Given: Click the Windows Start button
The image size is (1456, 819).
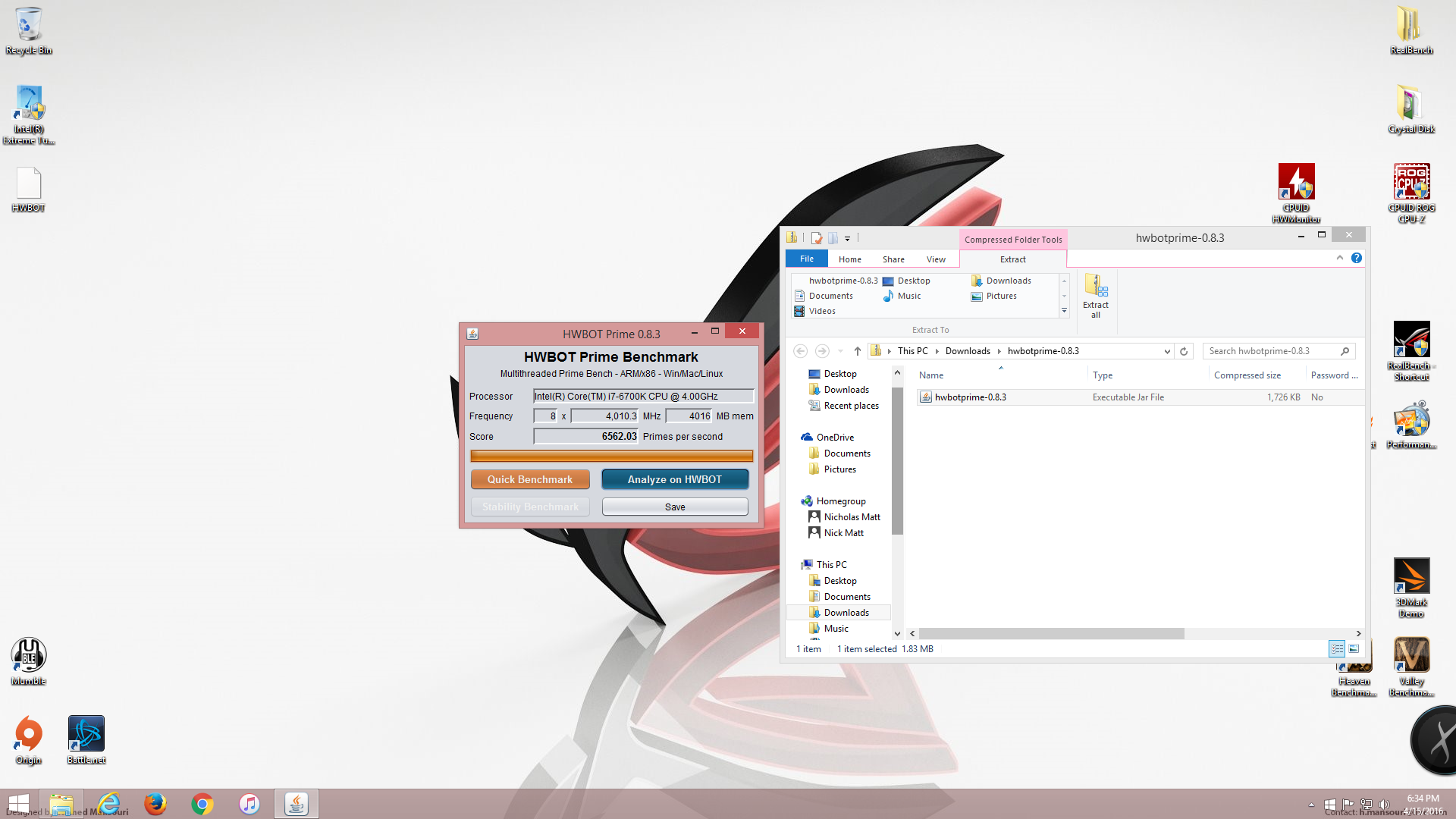Looking at the screenshot, I should click(x=18, y=804).
